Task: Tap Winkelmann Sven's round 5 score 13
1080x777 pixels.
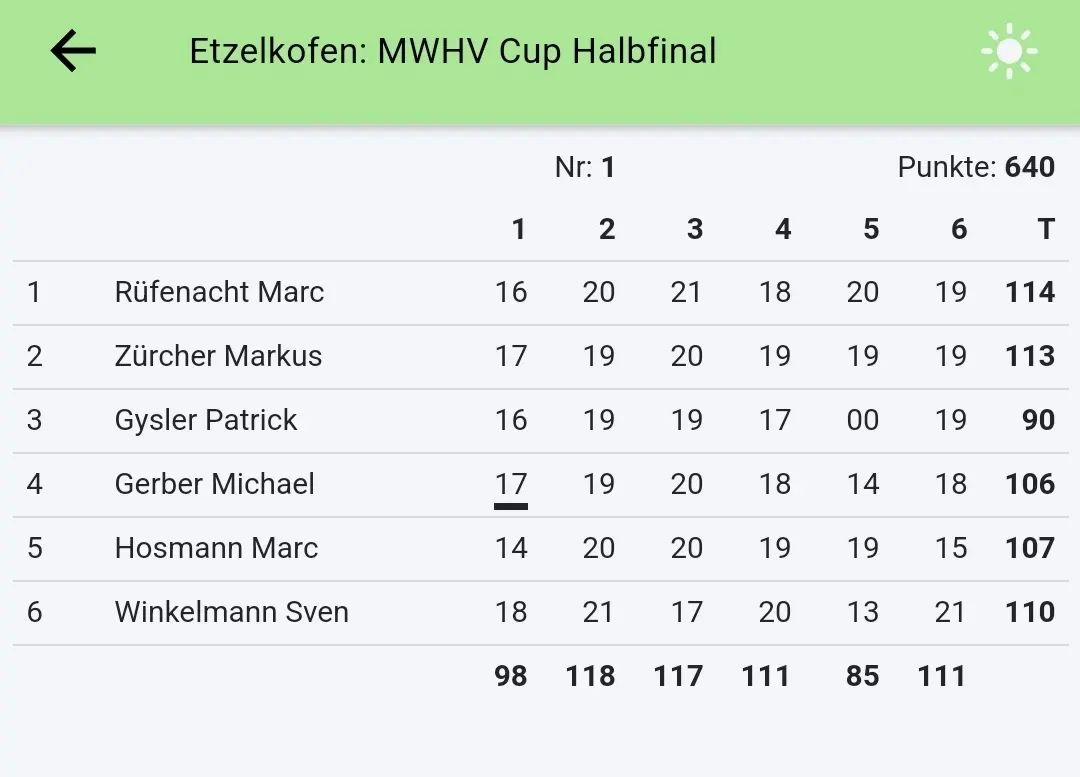Action: click(x=862, y=612)
